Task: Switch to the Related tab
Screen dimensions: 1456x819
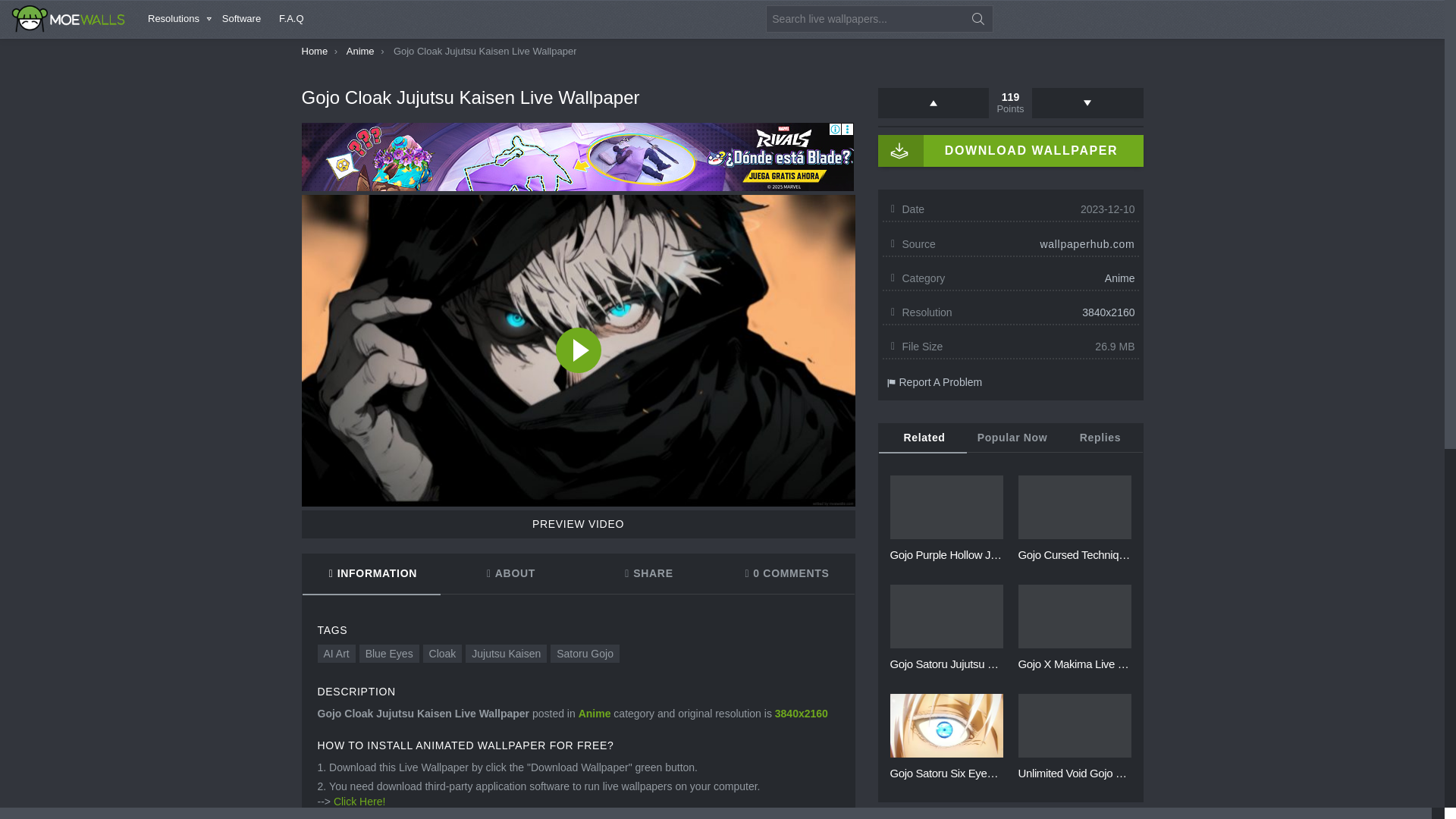Action: [924, 438]
